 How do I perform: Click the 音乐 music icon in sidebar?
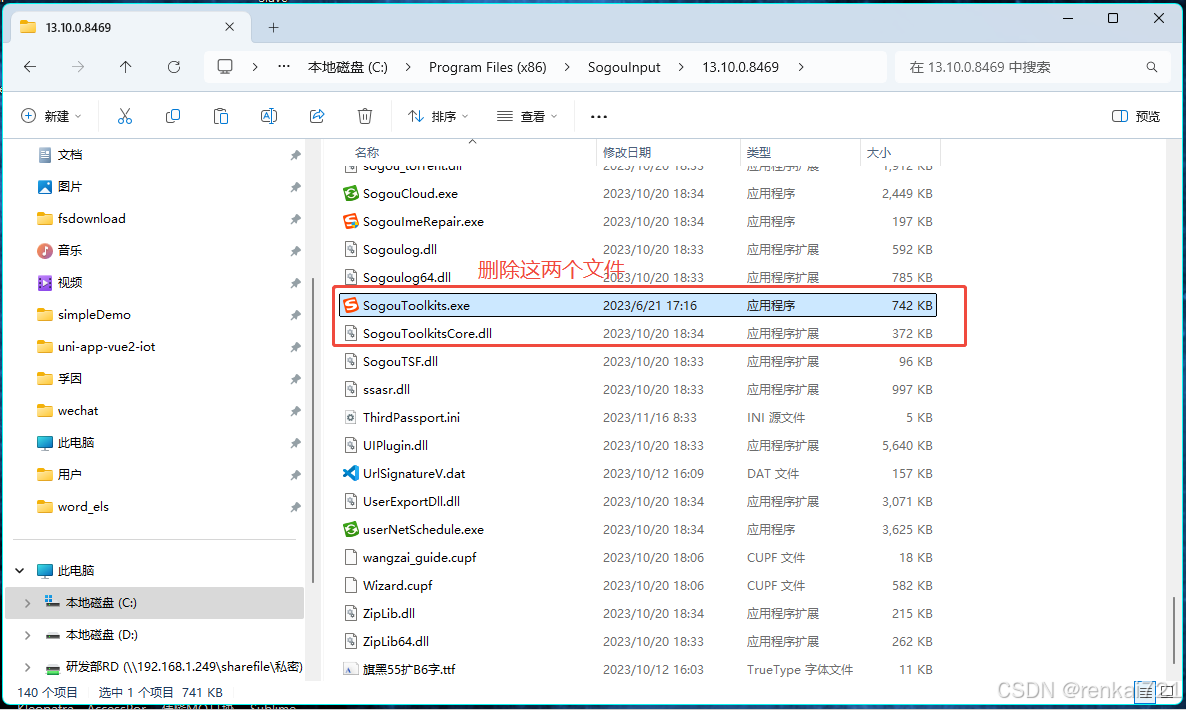pyautogui.click(x=45, y=250)
